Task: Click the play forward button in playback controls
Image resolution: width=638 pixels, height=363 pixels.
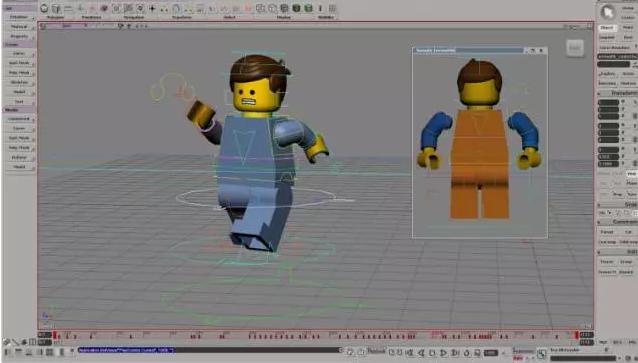Action: click(444, 353)
